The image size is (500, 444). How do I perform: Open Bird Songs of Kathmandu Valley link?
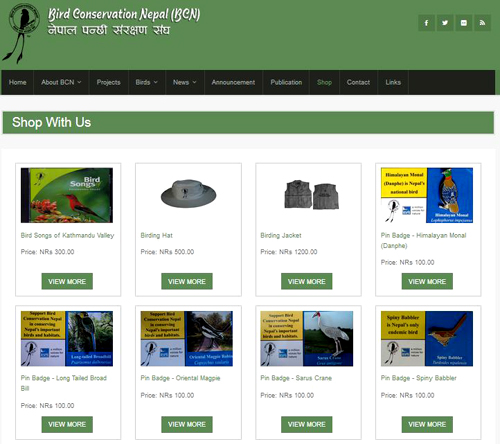point(67,236)
